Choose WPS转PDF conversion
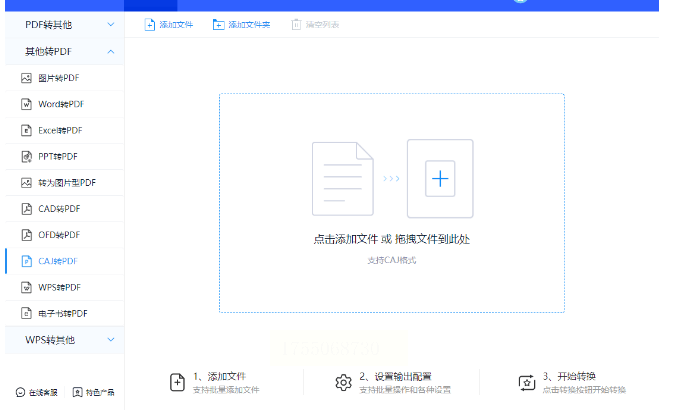The width and height of the screenshot is (677, 410). click(64, 287)
